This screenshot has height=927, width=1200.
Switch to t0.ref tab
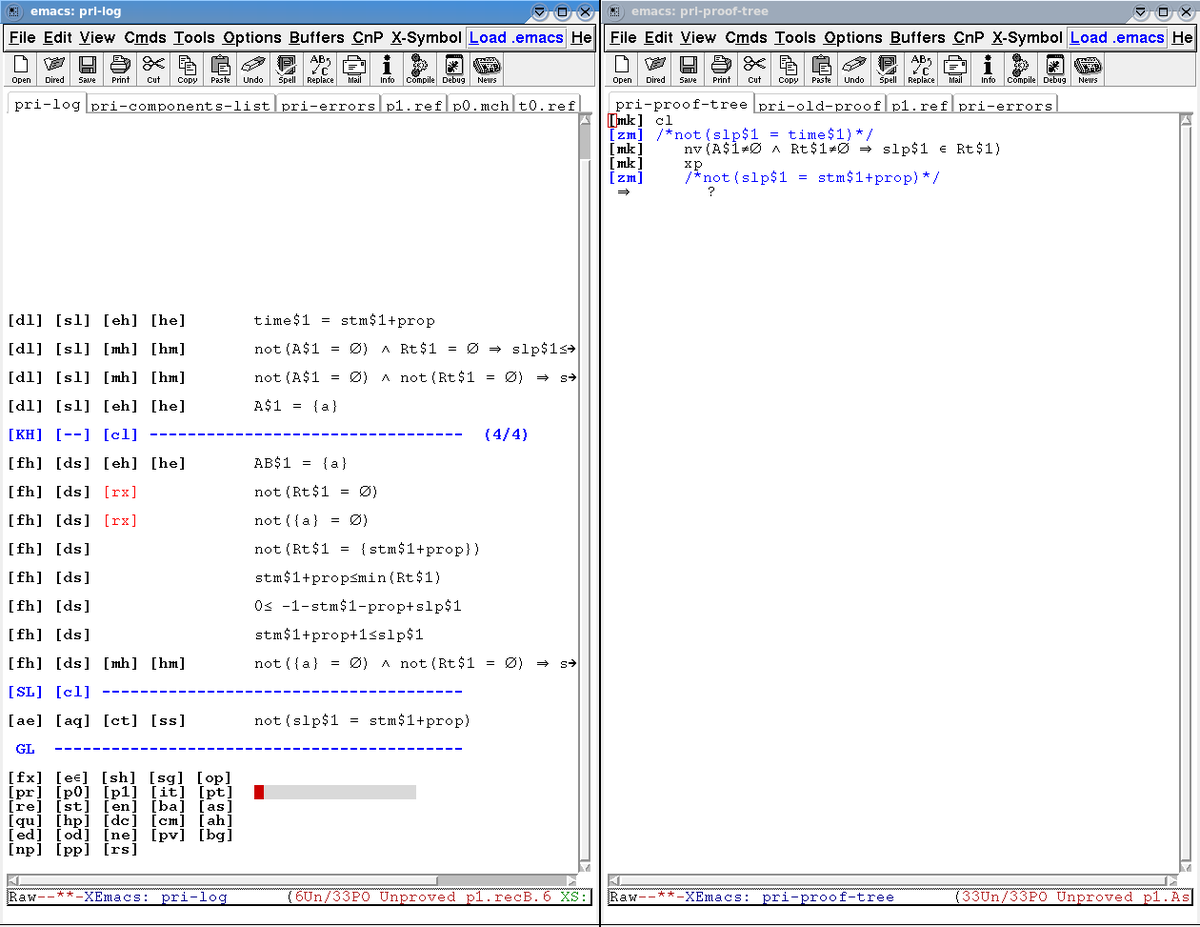(547, 105)
